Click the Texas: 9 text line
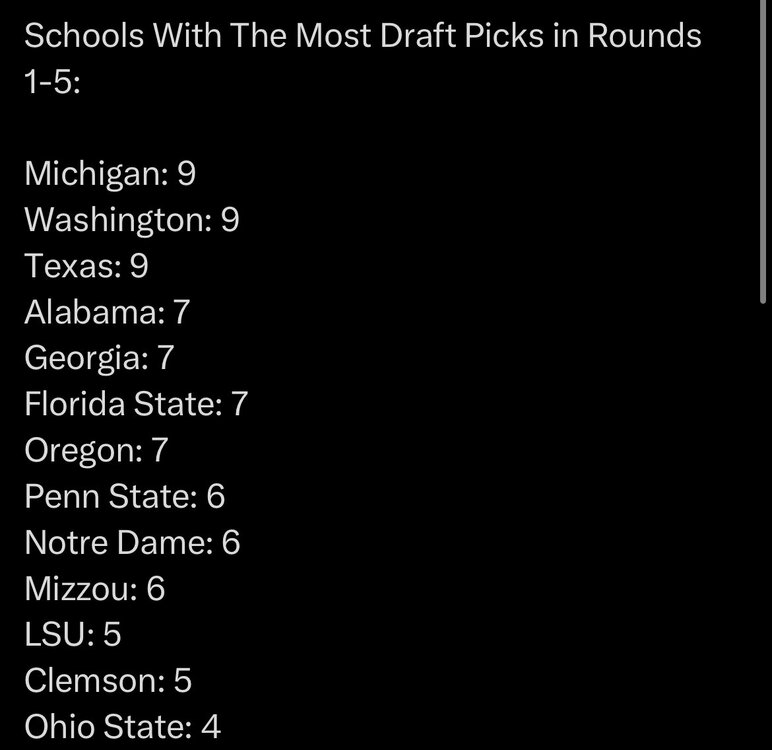Viewport: 772px width, 750px height. [86, 266]
